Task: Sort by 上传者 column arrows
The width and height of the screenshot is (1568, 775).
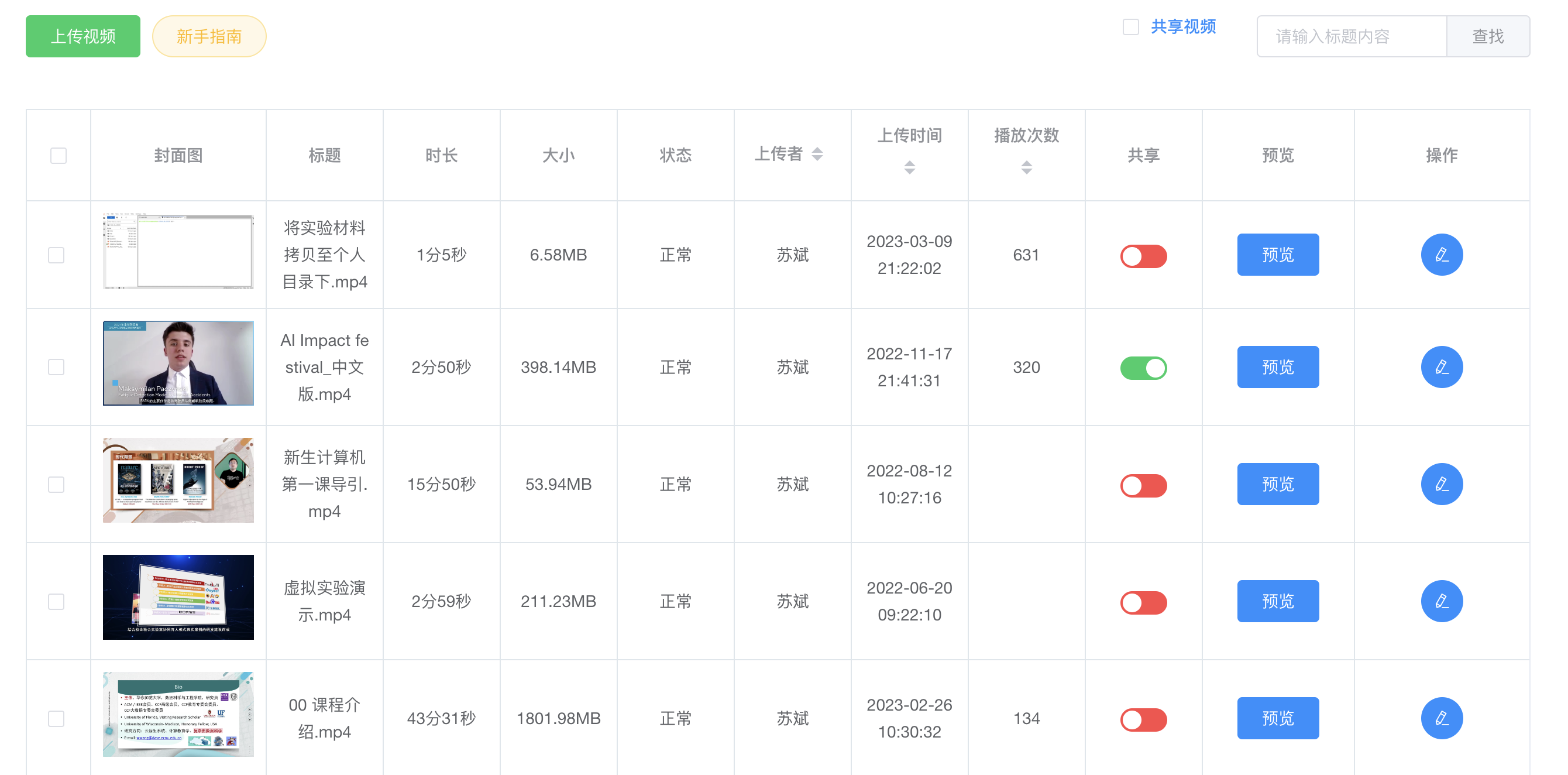Action: pyautogui.click(x=817, y=154)
